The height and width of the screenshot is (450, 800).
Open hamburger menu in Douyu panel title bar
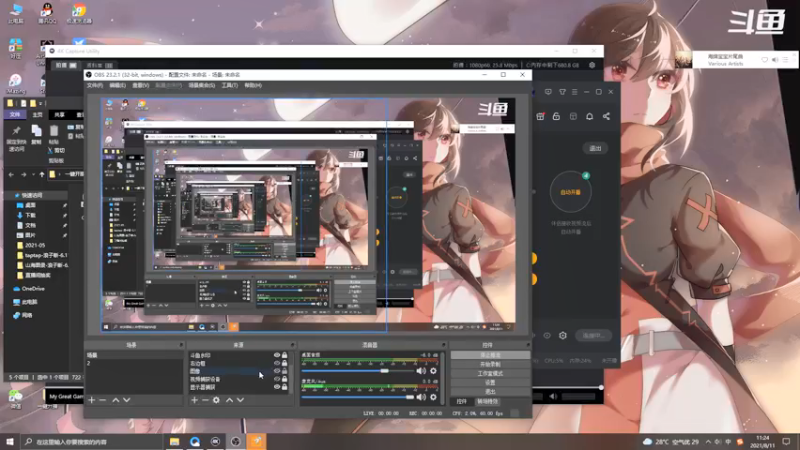(x=574, y=92)
